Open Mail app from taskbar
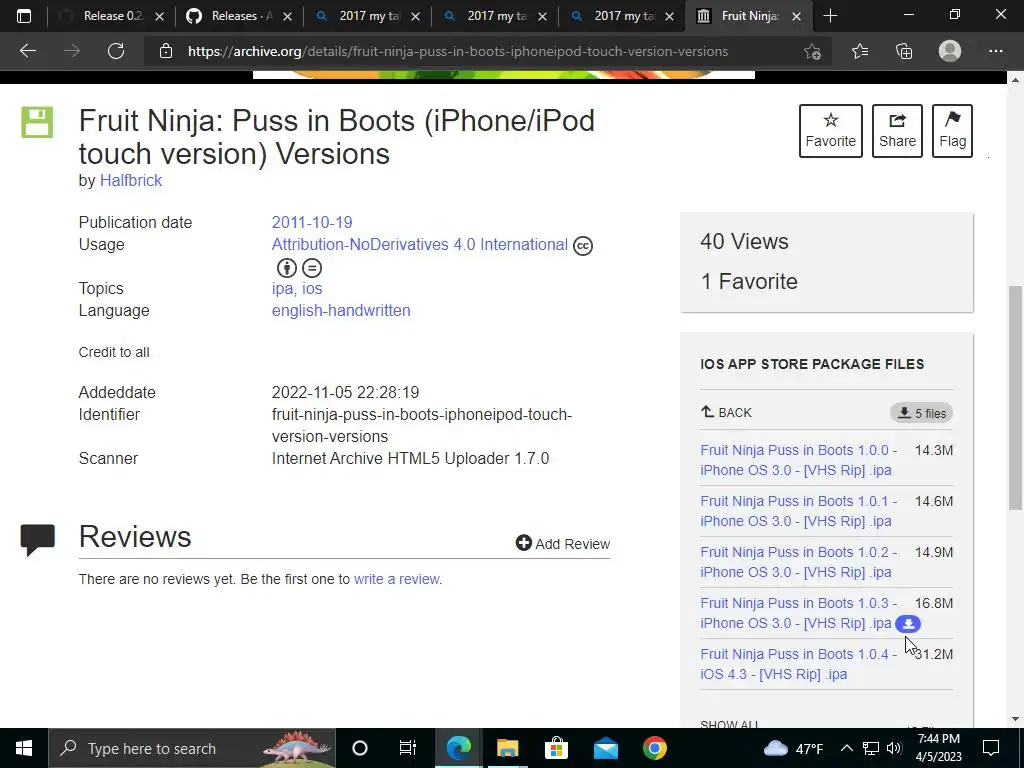 (605, 748)
